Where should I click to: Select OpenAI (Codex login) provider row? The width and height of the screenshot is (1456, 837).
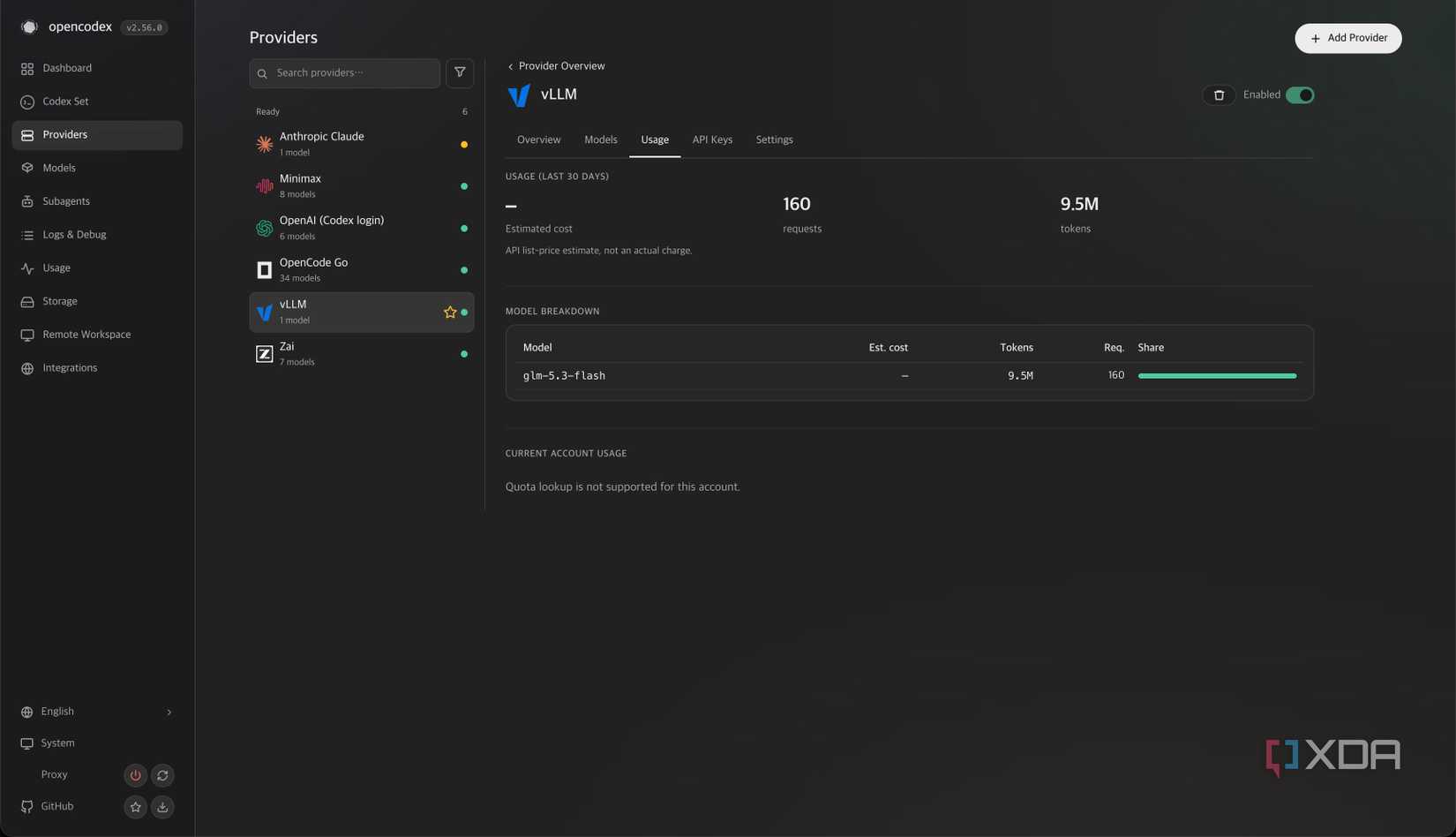362,229
